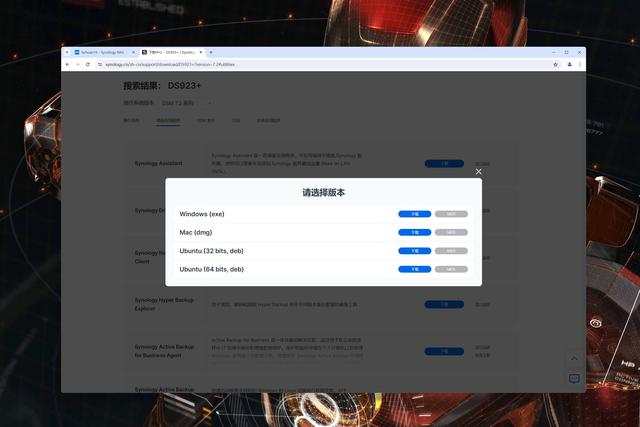Close the DS923+ download center tab
This screenshot has width=640, height=427.
click(200, 52)
